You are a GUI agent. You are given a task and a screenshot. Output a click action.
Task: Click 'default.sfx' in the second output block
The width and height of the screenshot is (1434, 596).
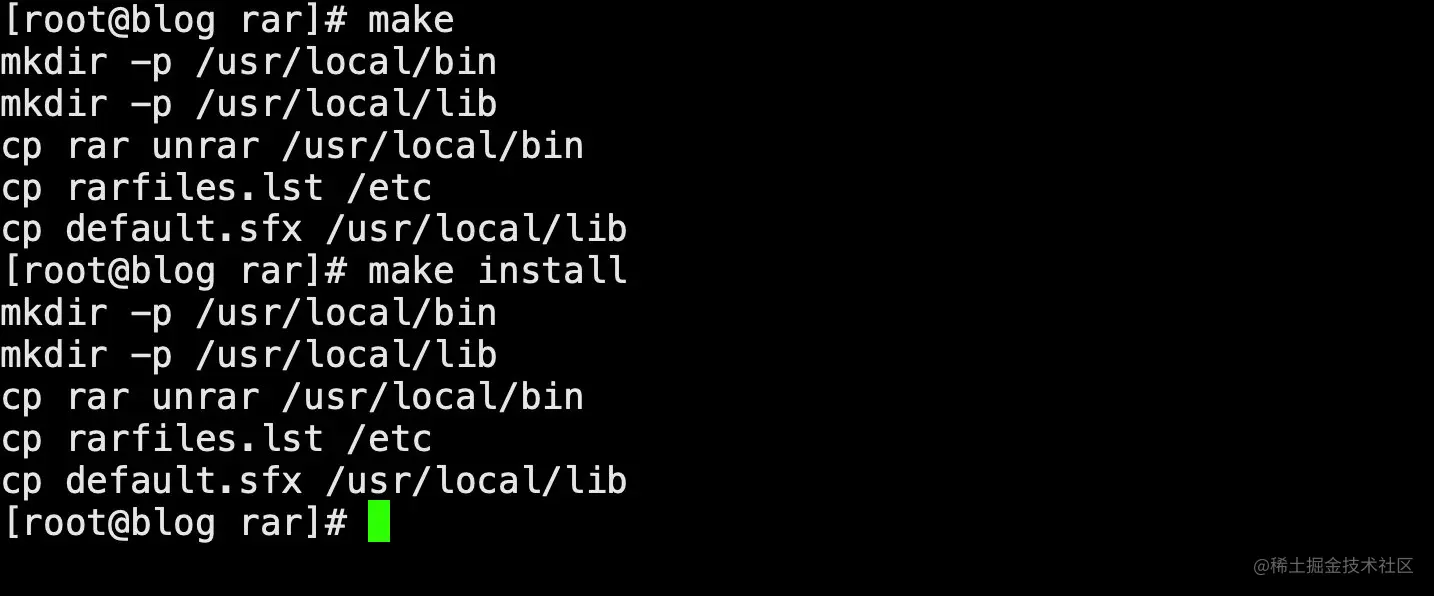[x=184, y=481]
